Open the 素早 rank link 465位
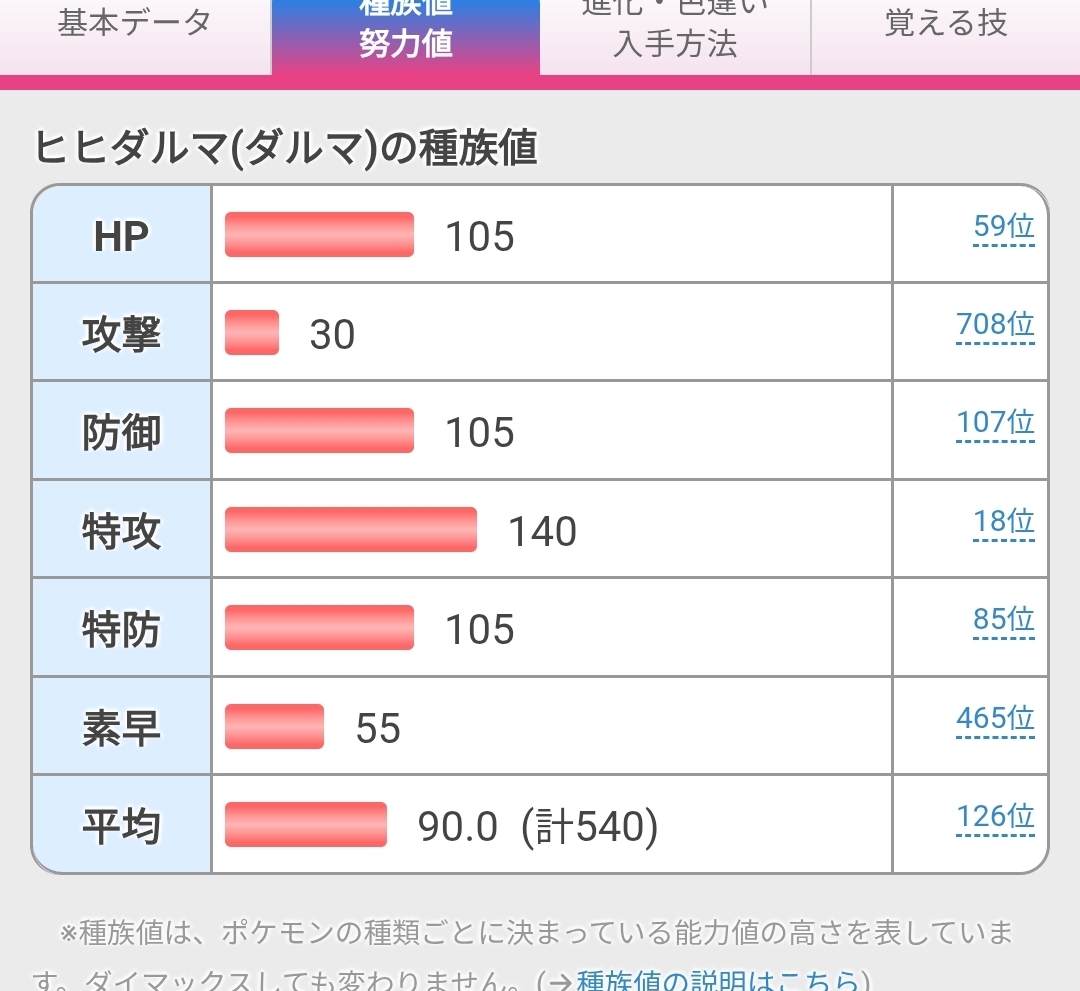This screenshot has width=1080, height=991. pyautogui.click(x=995, y=719)
